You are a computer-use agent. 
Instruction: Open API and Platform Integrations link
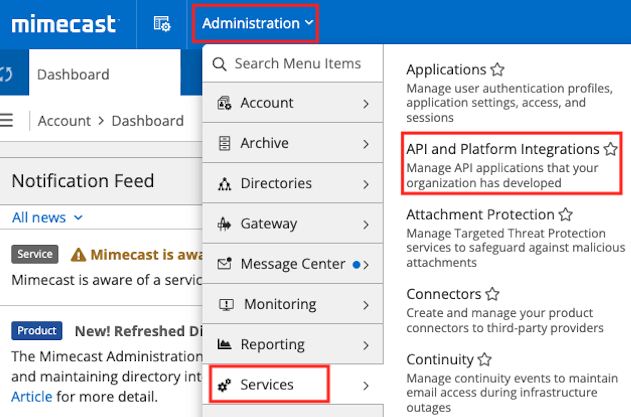pos(502,148)
